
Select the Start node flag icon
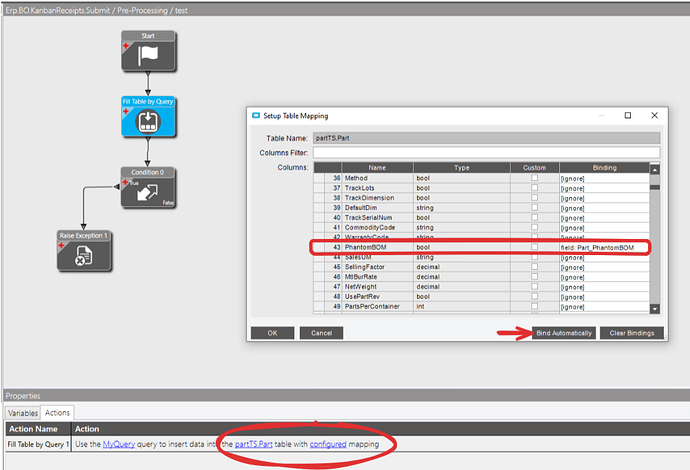(x=148, y=56)
